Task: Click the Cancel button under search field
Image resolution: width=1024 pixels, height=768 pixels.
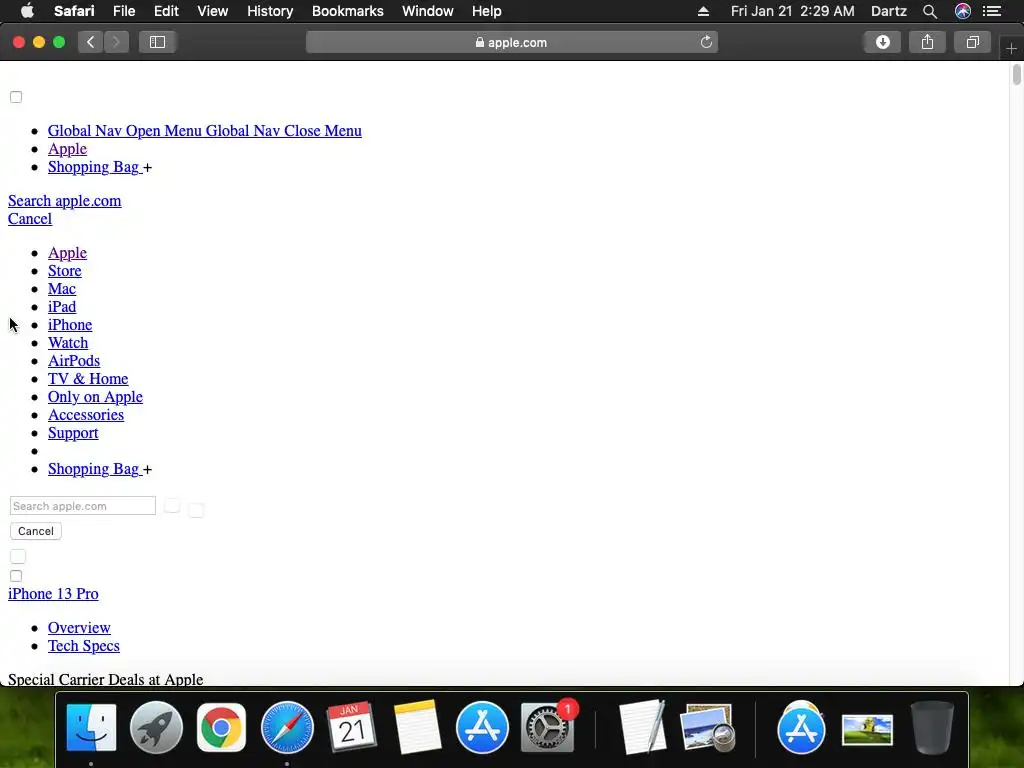Action: (36, 531)
